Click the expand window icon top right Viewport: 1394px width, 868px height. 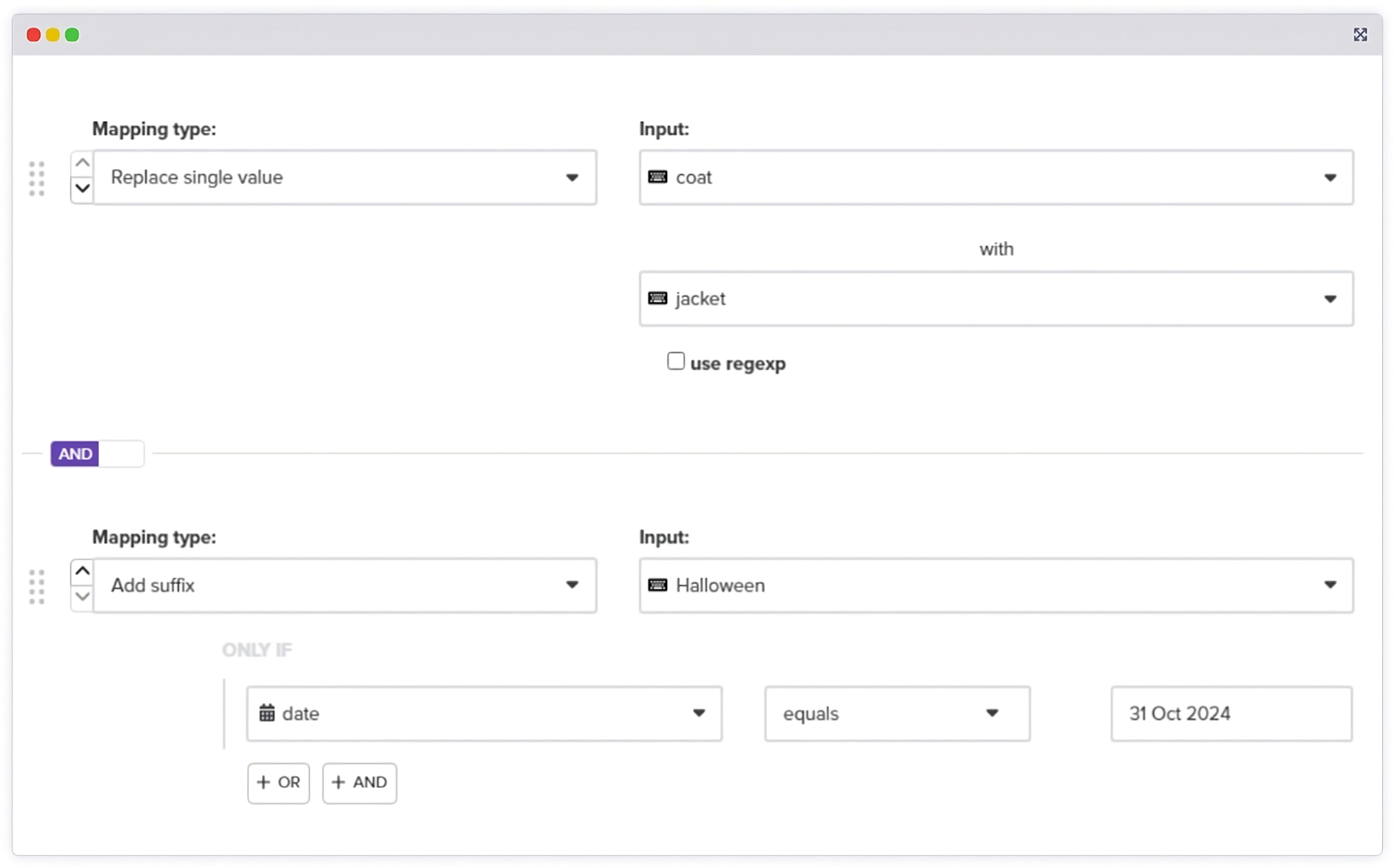point(1360,35)
